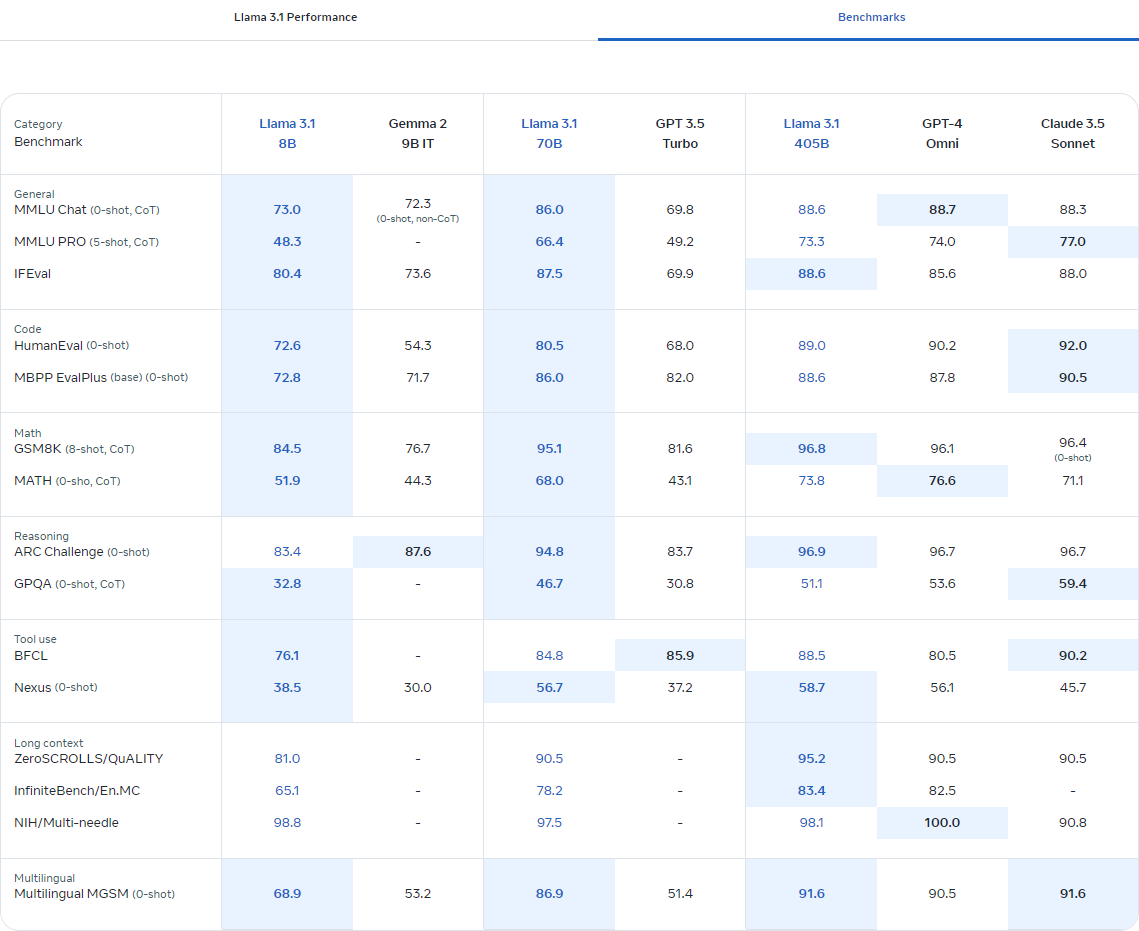Click the 32.8 GPQA score for Llama 8B
Image resolution: width=1139 pixels, height=931 pixels.
(287, 584)
